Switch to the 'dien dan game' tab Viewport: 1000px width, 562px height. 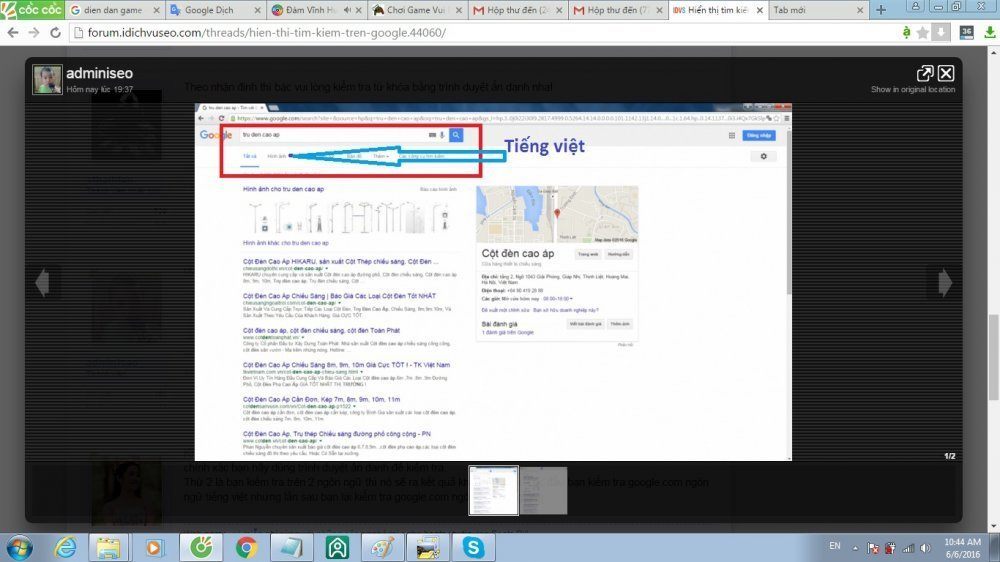pyautogui.click(x=113, y=10)
